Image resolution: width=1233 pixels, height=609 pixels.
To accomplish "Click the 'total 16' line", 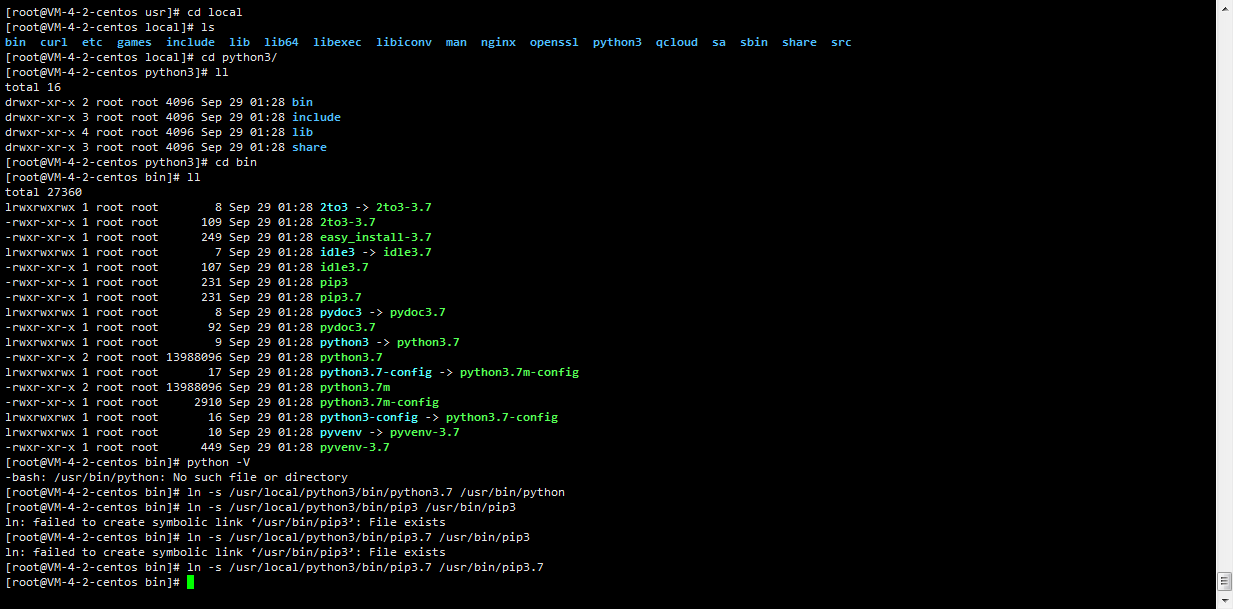I will pyautogui.click(x=33, y=87).
